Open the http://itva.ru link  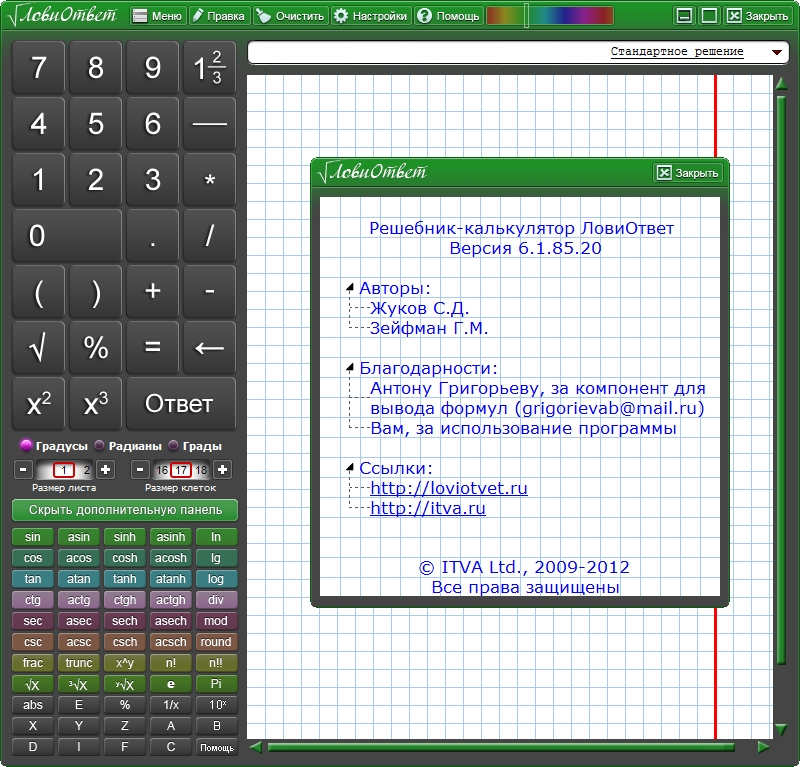[428, 508]
